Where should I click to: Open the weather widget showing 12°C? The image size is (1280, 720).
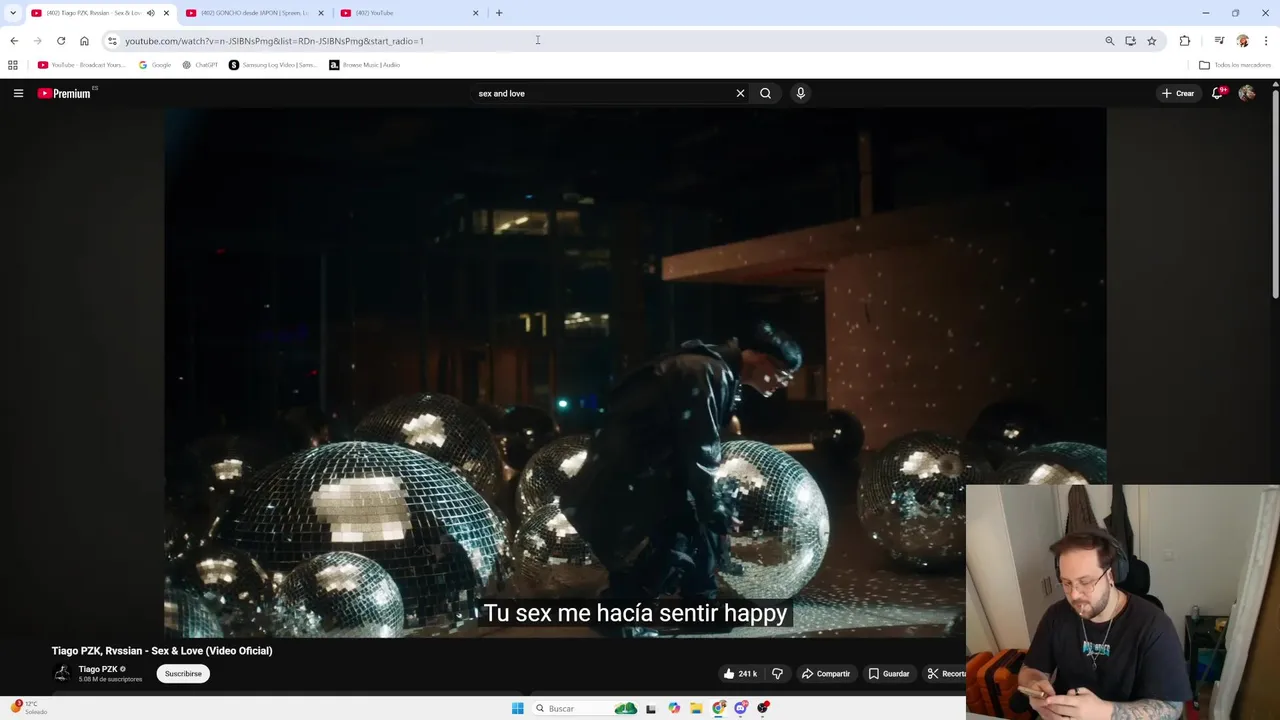[28, 708]
